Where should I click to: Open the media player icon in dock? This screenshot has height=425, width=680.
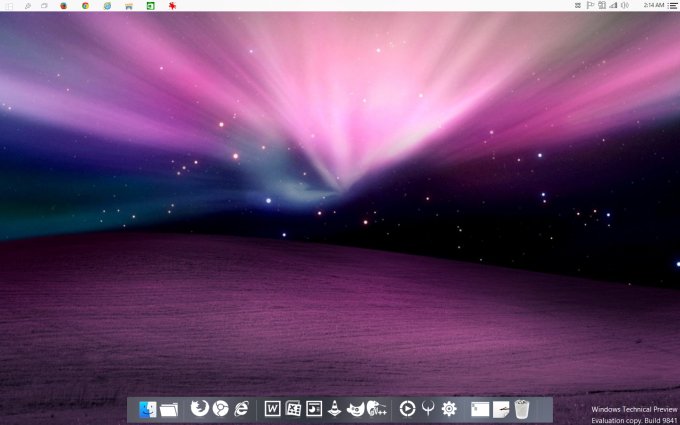(x=407, y=409)
